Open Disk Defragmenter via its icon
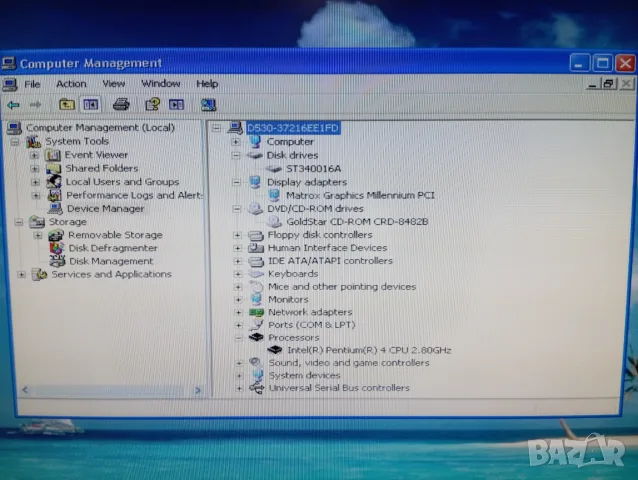The image size is (638, 480). pos(57,248)
